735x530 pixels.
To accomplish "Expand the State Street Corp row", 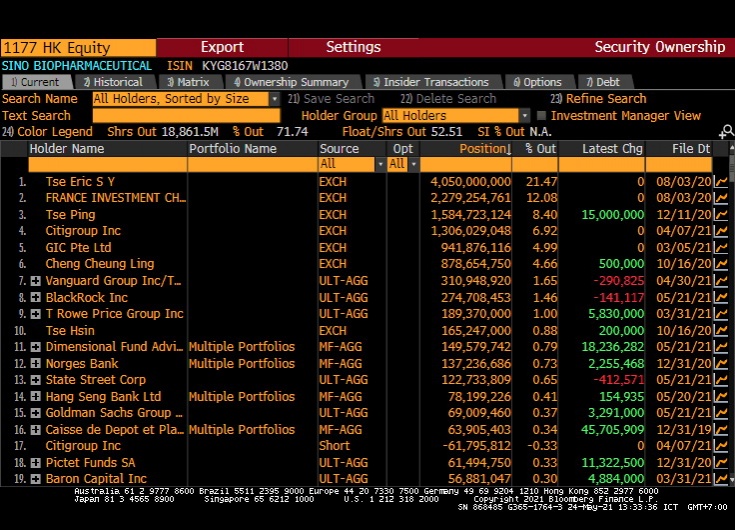I will (x=36, y=380).
